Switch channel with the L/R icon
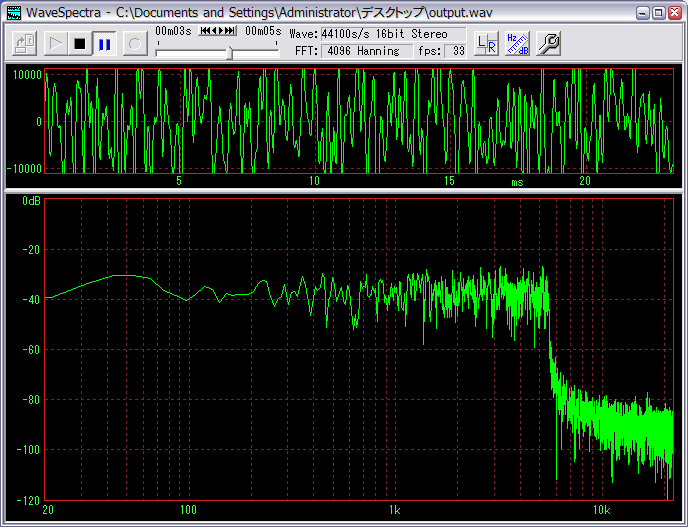 (487, 43)
